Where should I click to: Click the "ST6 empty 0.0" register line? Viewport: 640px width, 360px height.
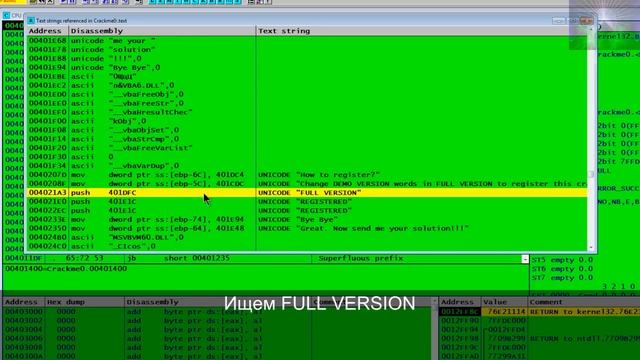coord(562,269)
